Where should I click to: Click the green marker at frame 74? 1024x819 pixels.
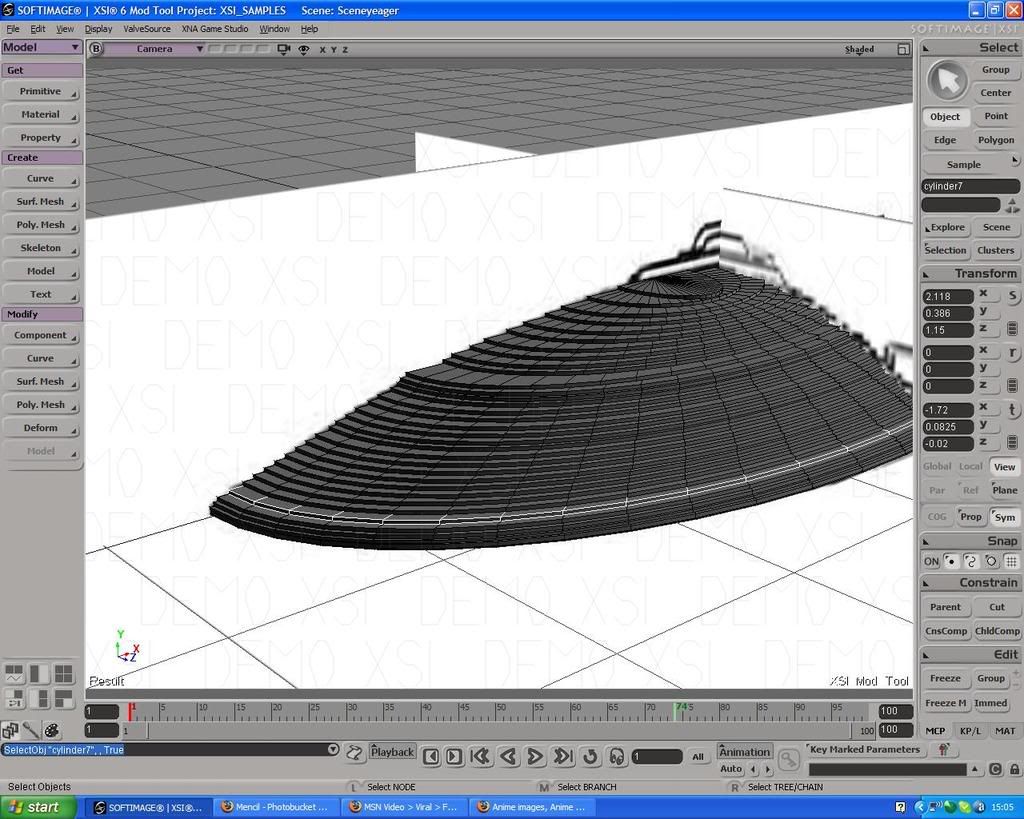[x=675, y=711]
